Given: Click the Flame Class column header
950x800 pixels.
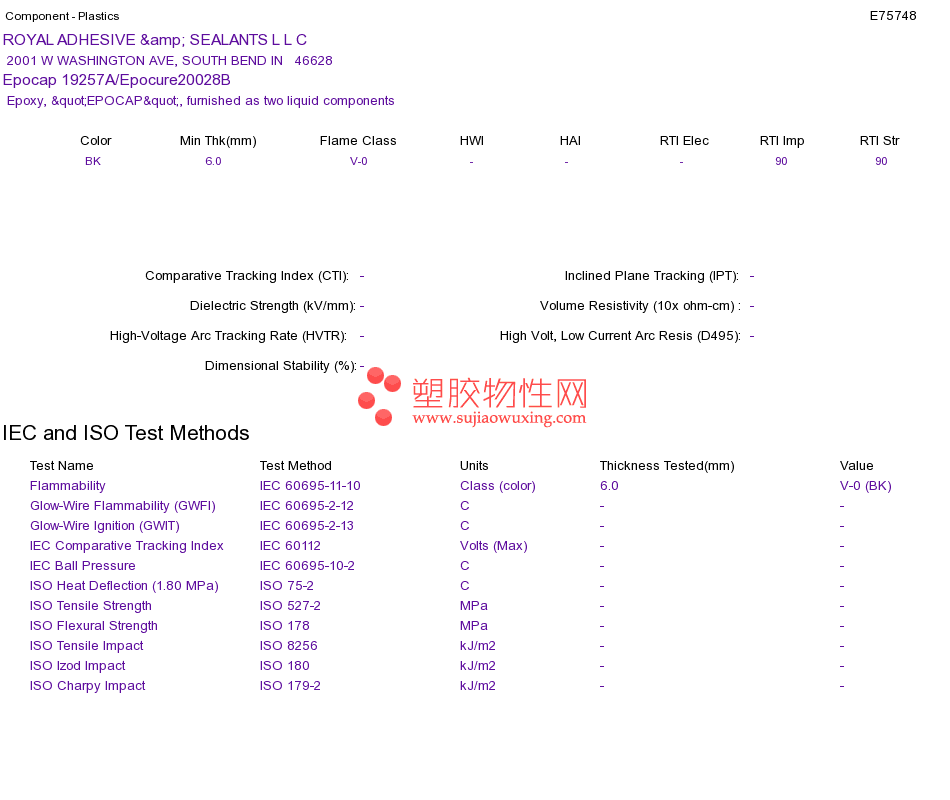Looking at the screenshot, I should pyautogui.click(x=358, y=141).
